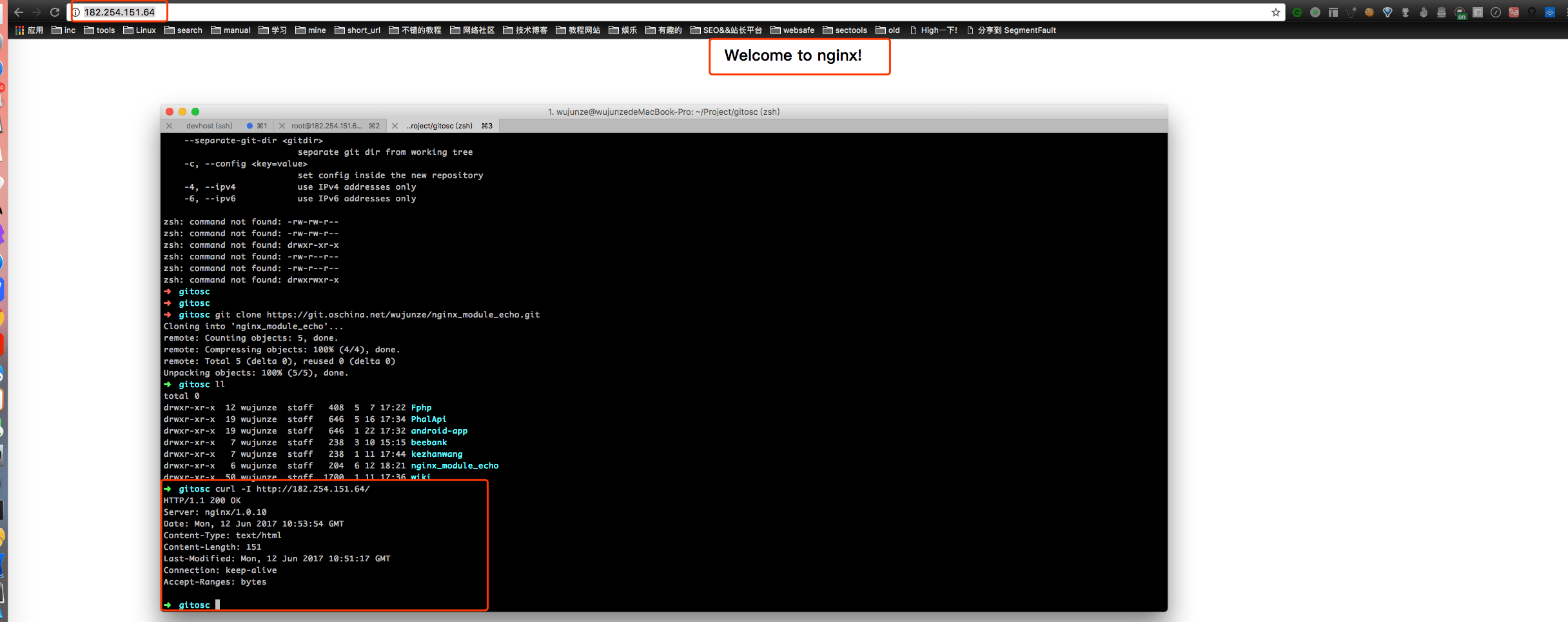Close the devhost (ssh) terminal tab

[x=170, y=126]
